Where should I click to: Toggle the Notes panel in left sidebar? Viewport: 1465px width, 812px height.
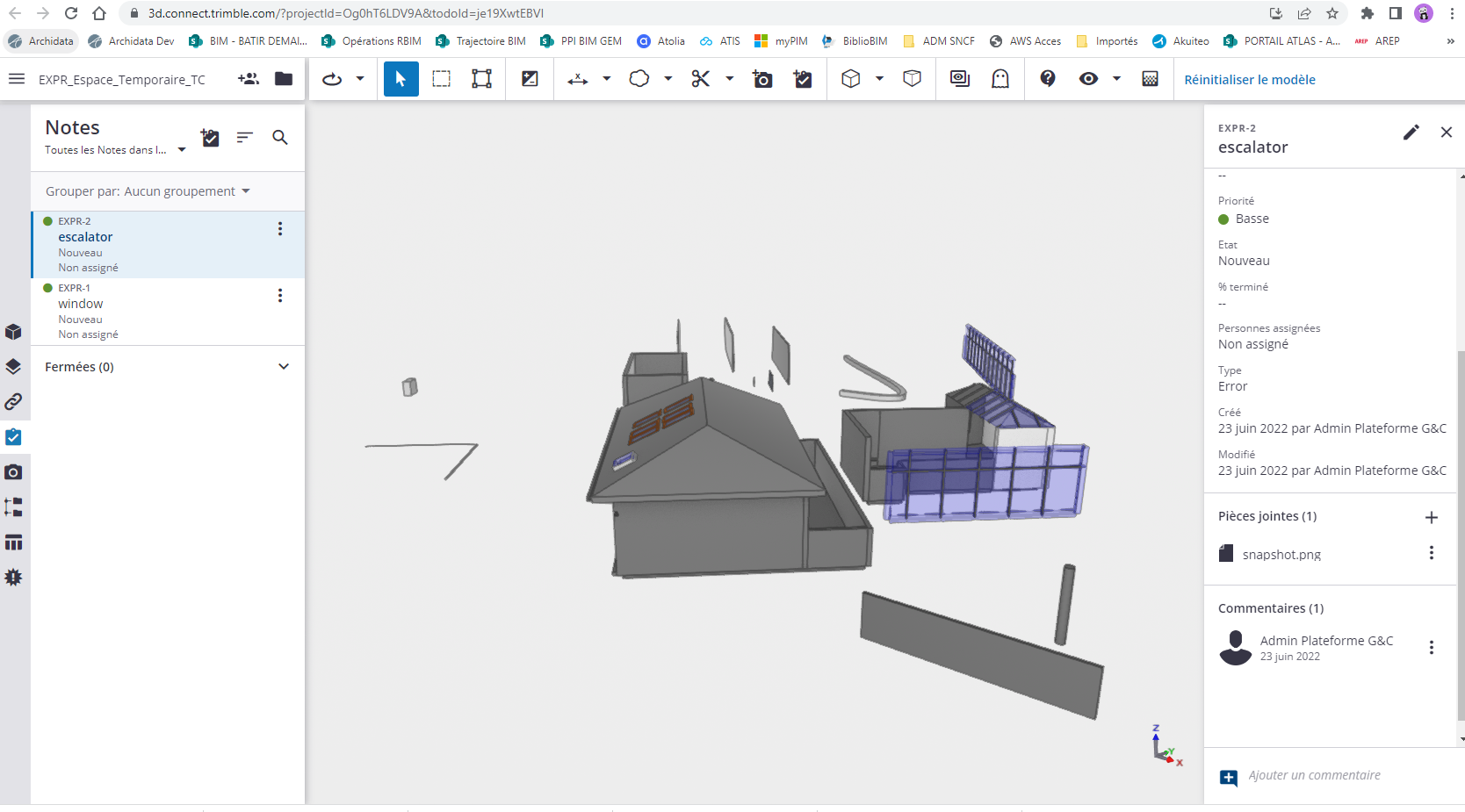(13, 437)
